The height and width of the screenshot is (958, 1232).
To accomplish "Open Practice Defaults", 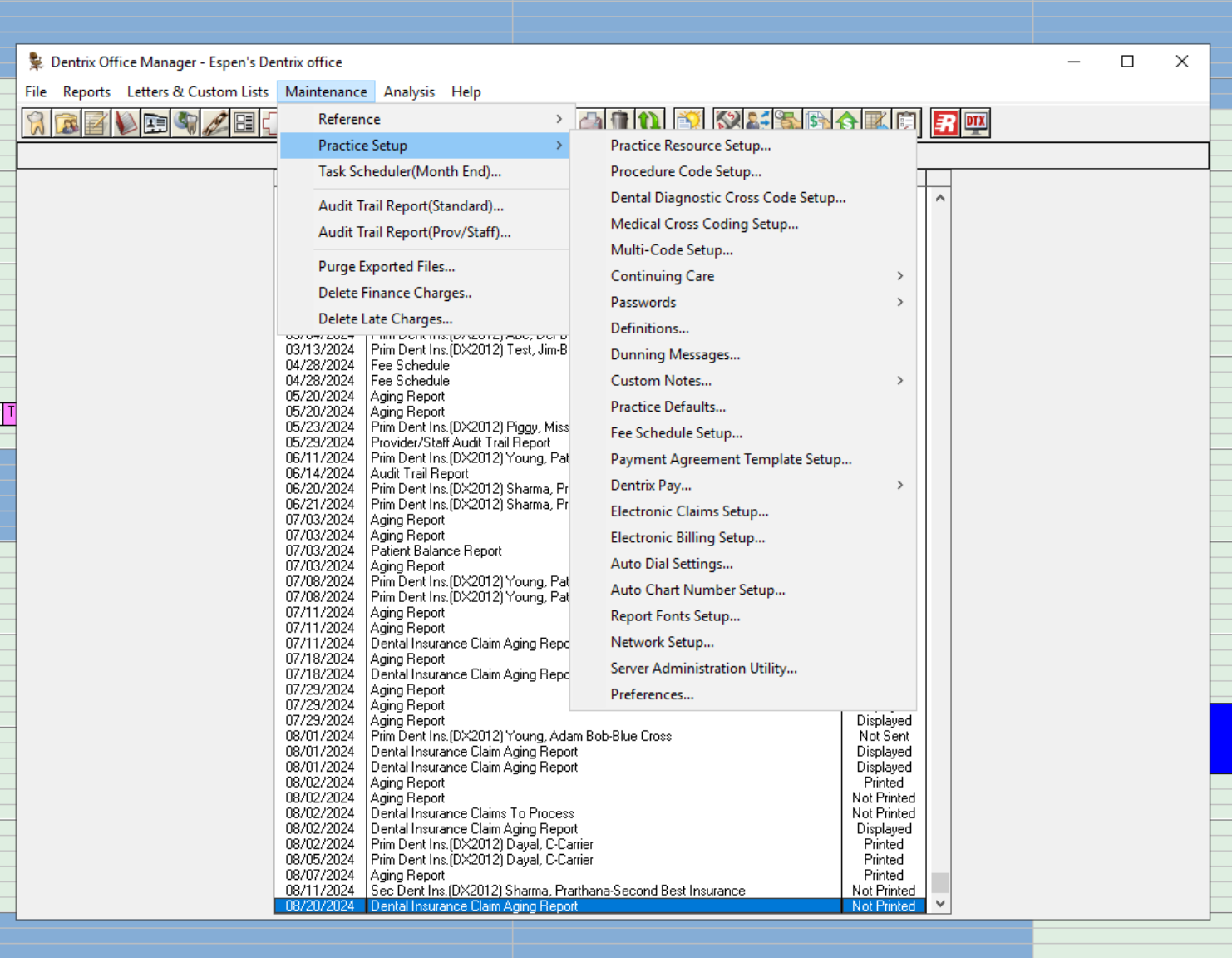I will click(x=743, y=407).
